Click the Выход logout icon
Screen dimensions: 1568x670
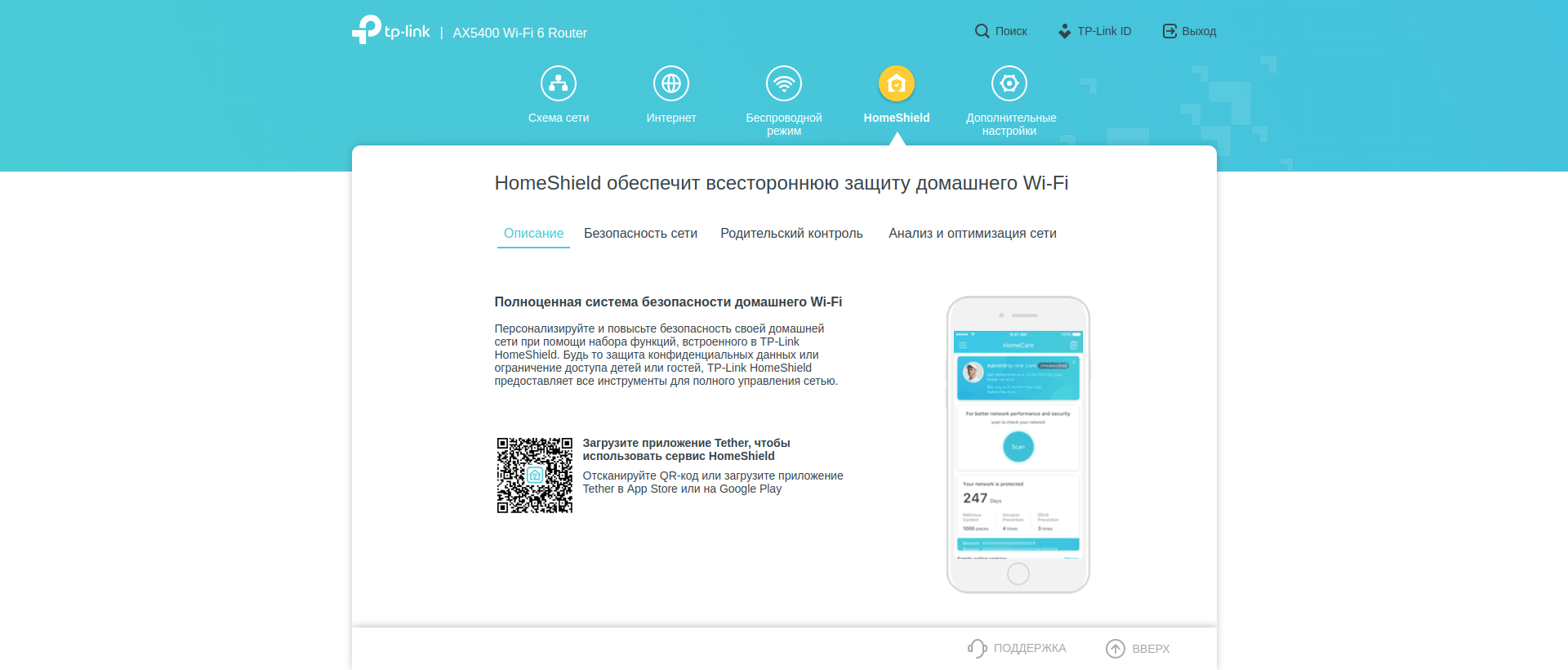click(x=1169, y=31)
